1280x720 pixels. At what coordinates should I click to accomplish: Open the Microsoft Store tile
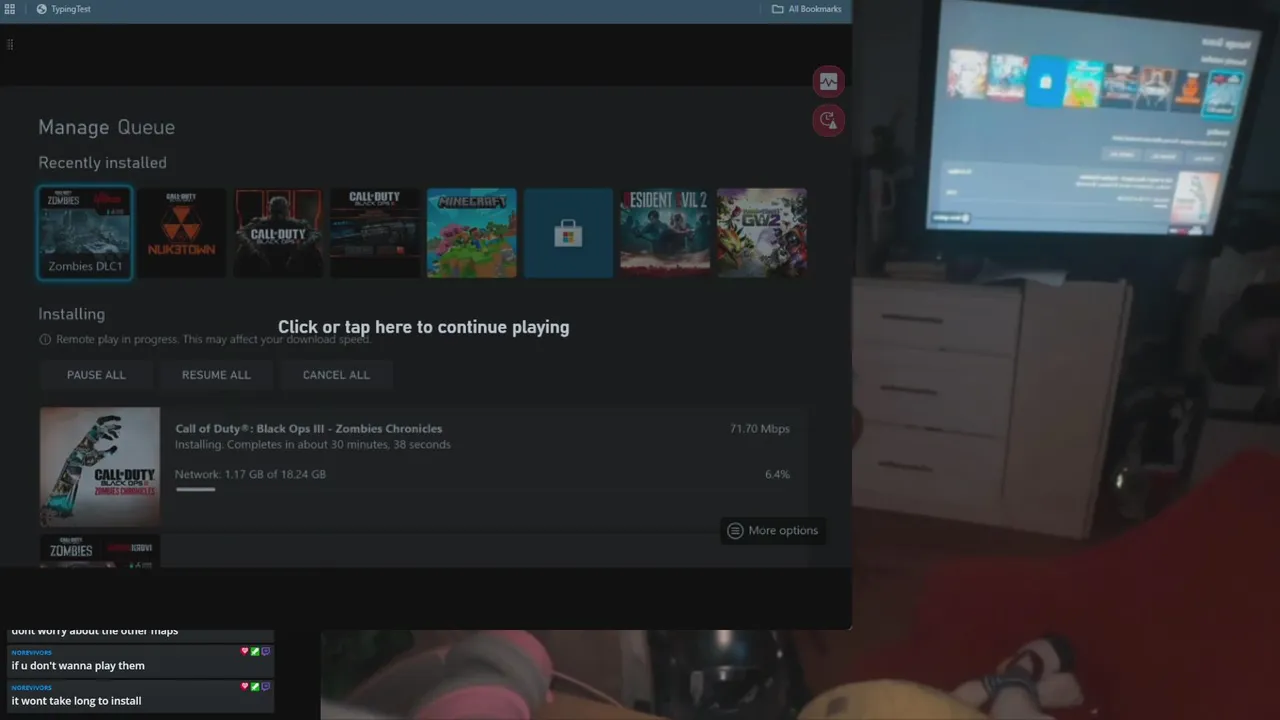(x=568, y=233)
